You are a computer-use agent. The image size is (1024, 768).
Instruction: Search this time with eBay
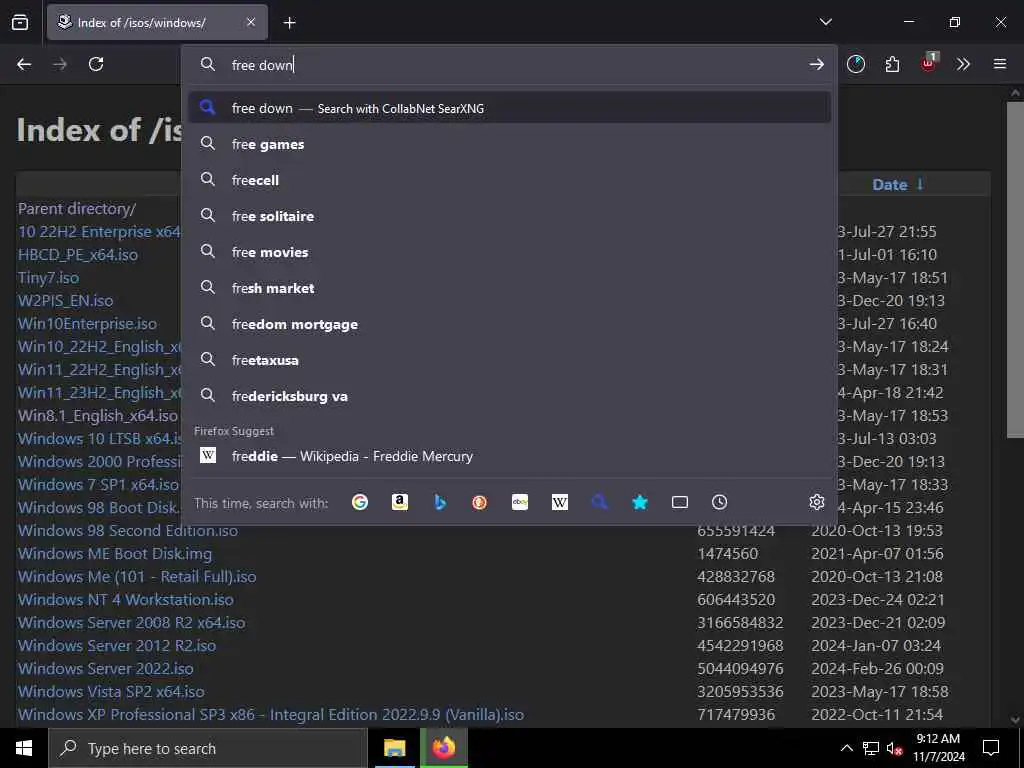click(x=520, y=502)
